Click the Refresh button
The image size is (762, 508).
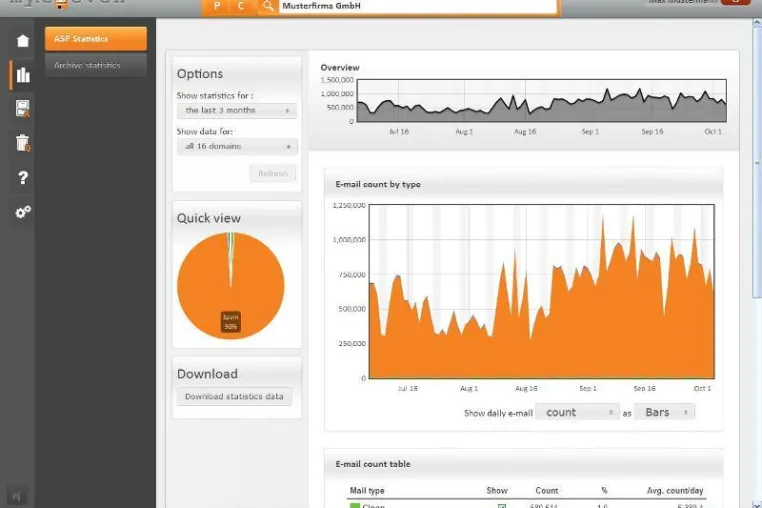[x=273, y=174]
